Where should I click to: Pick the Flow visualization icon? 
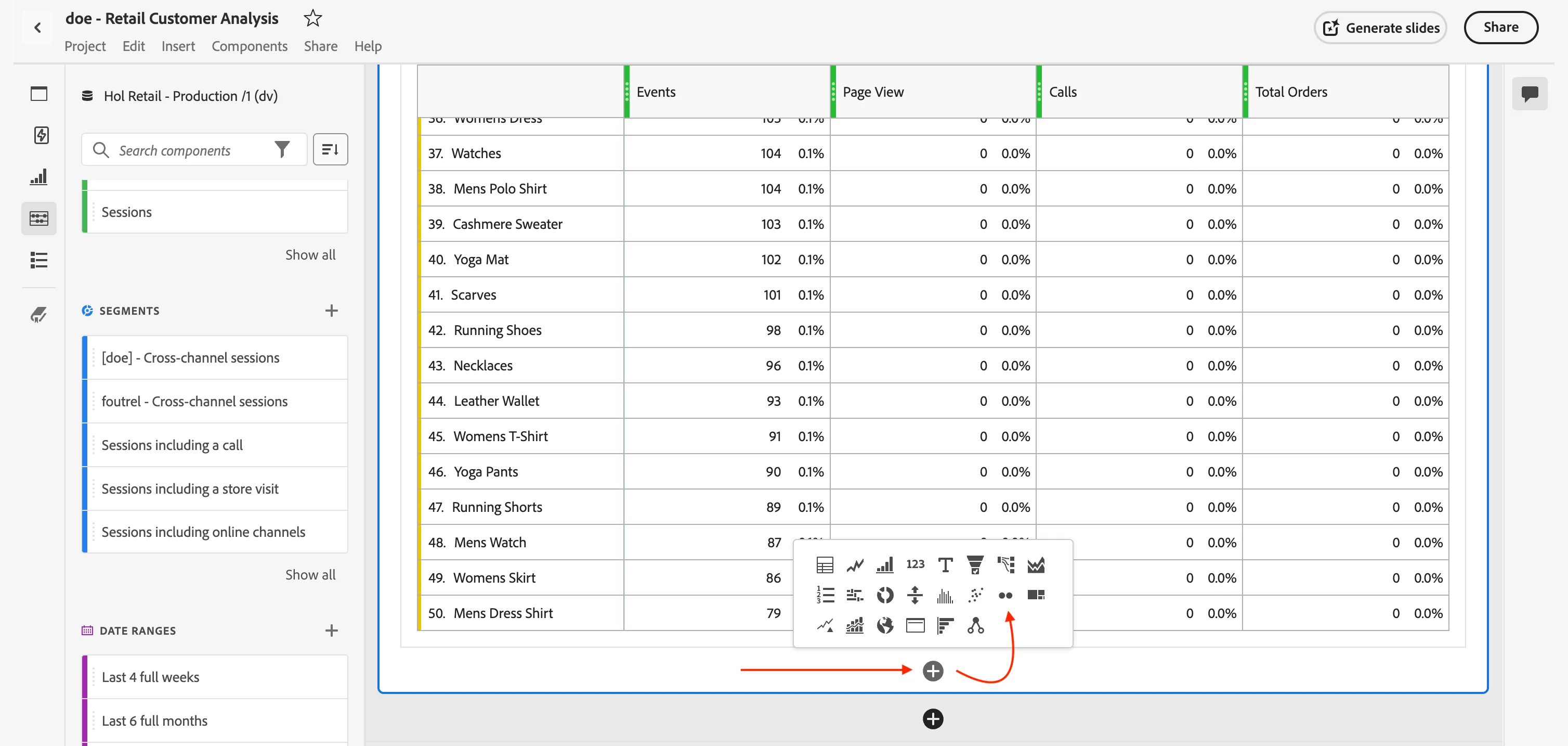1005,565
